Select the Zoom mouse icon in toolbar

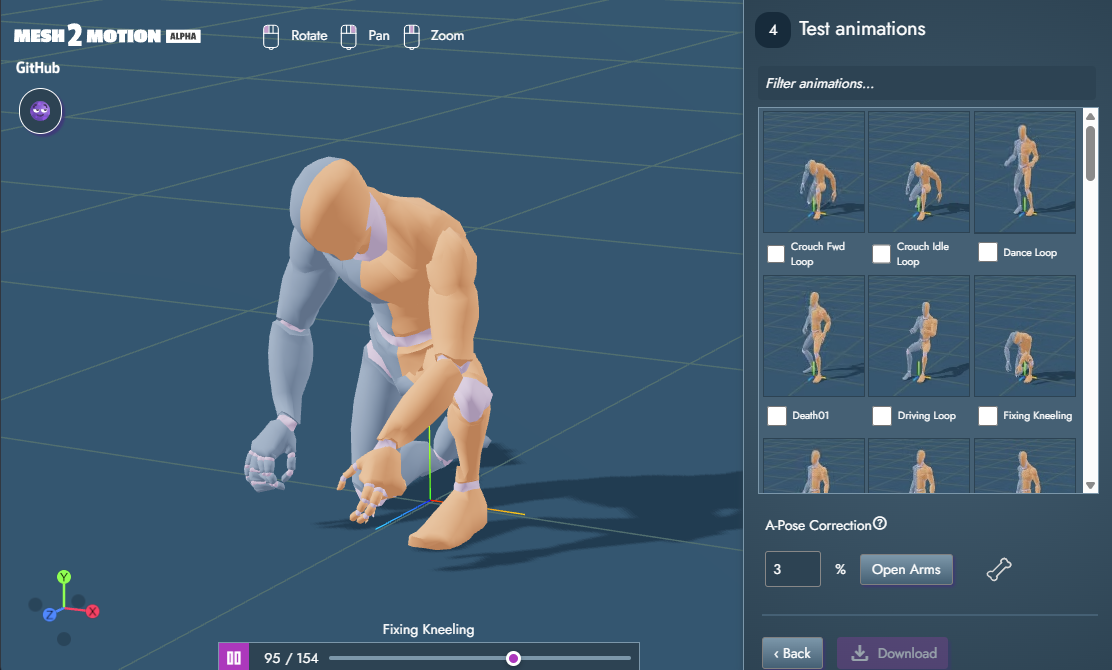click(411, 35)
